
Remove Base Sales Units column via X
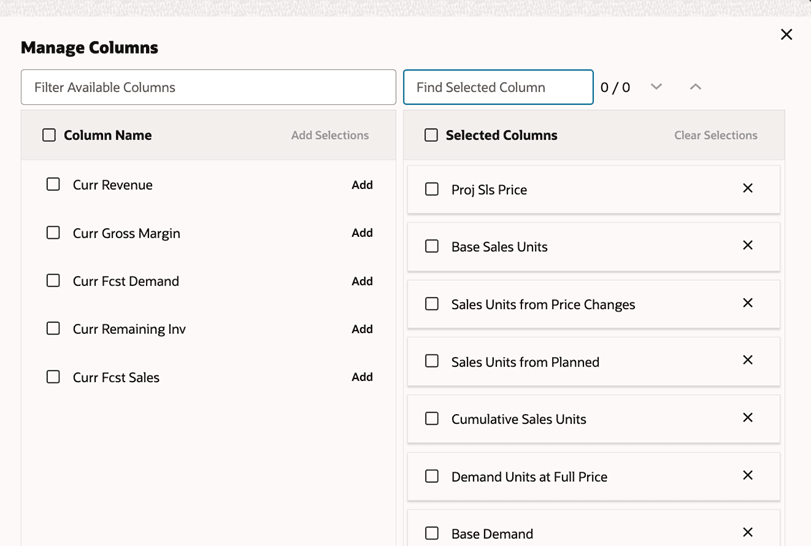[x=747, y=245]
